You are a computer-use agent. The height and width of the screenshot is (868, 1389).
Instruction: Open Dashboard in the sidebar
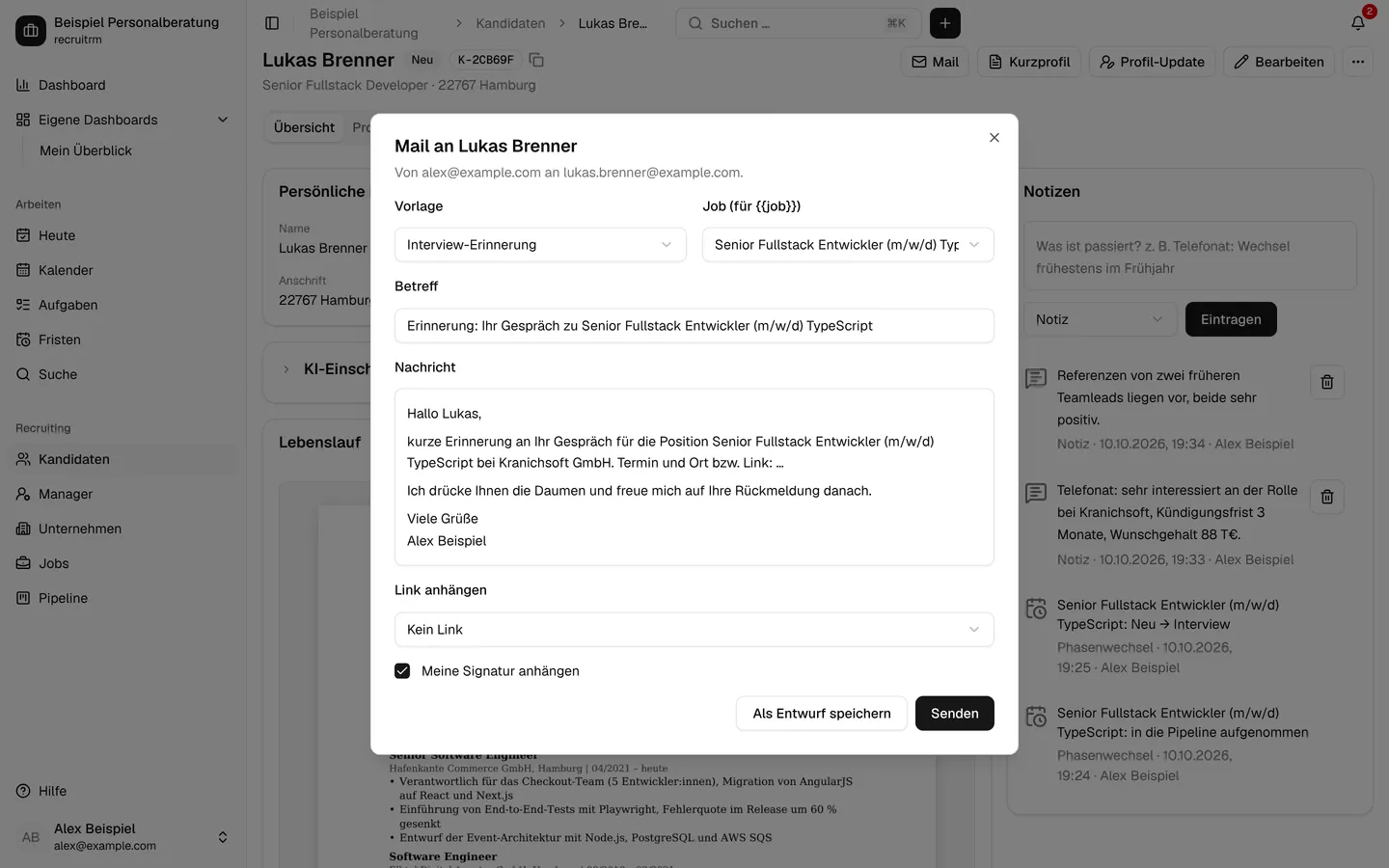[x=123, y=85]
